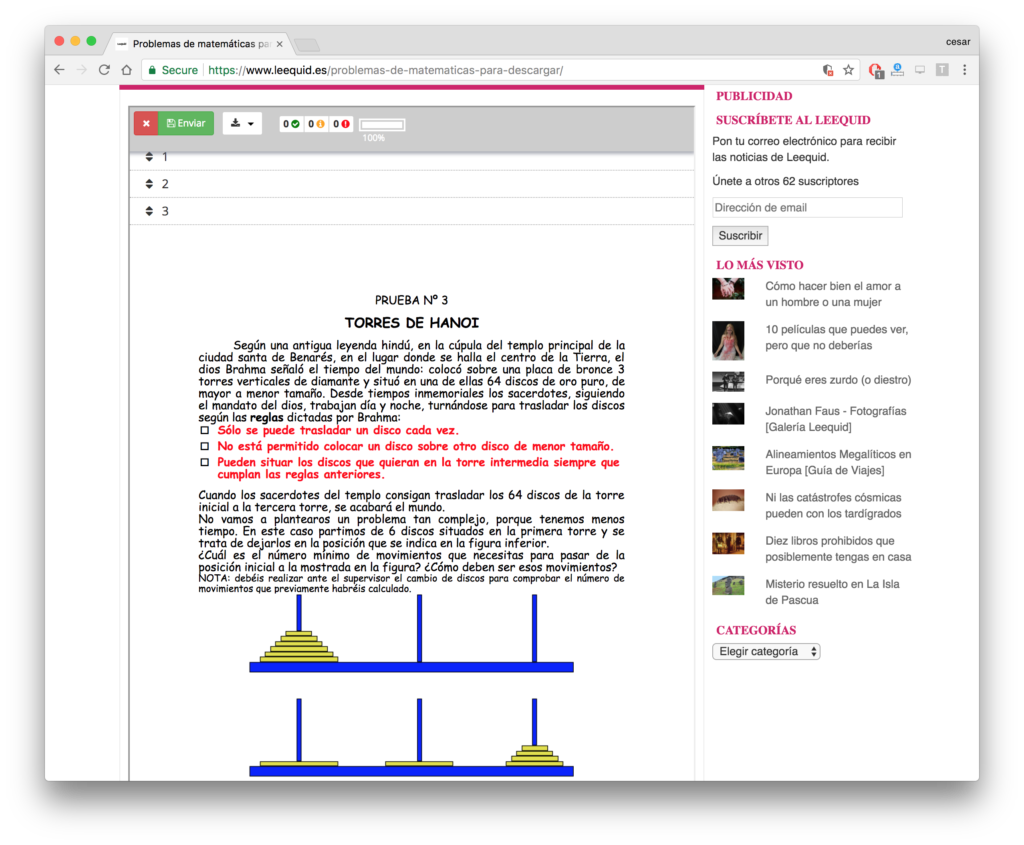Click the red X cancel button
The width and height of the screenshot is (1024, 845).
(146, 124)
